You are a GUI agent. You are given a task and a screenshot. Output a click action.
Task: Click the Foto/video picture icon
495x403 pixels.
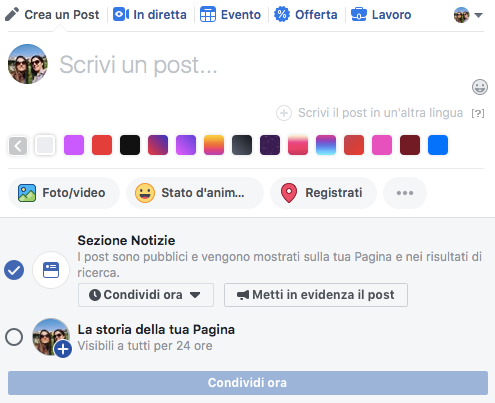tap(27, 193)
